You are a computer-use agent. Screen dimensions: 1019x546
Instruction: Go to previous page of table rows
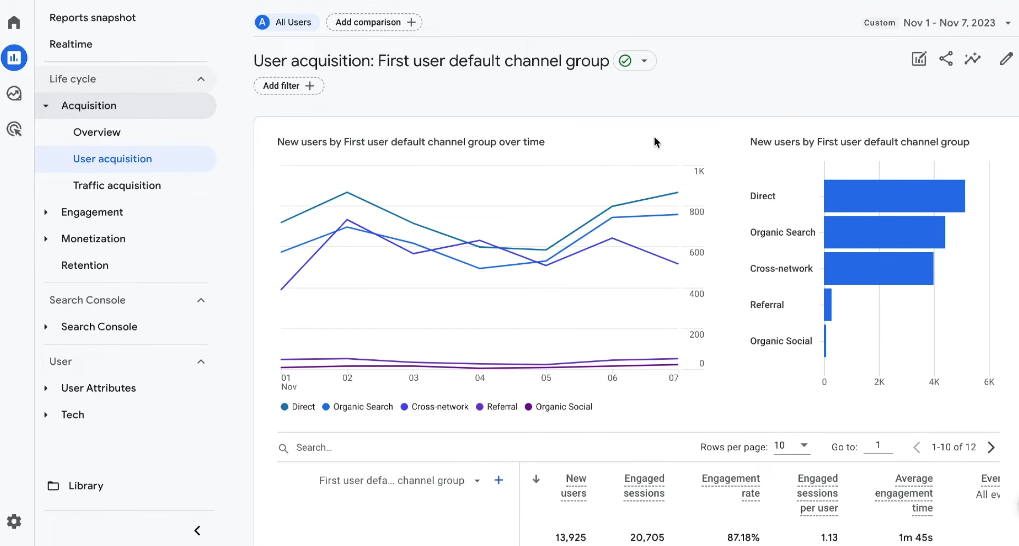point(916,447)
